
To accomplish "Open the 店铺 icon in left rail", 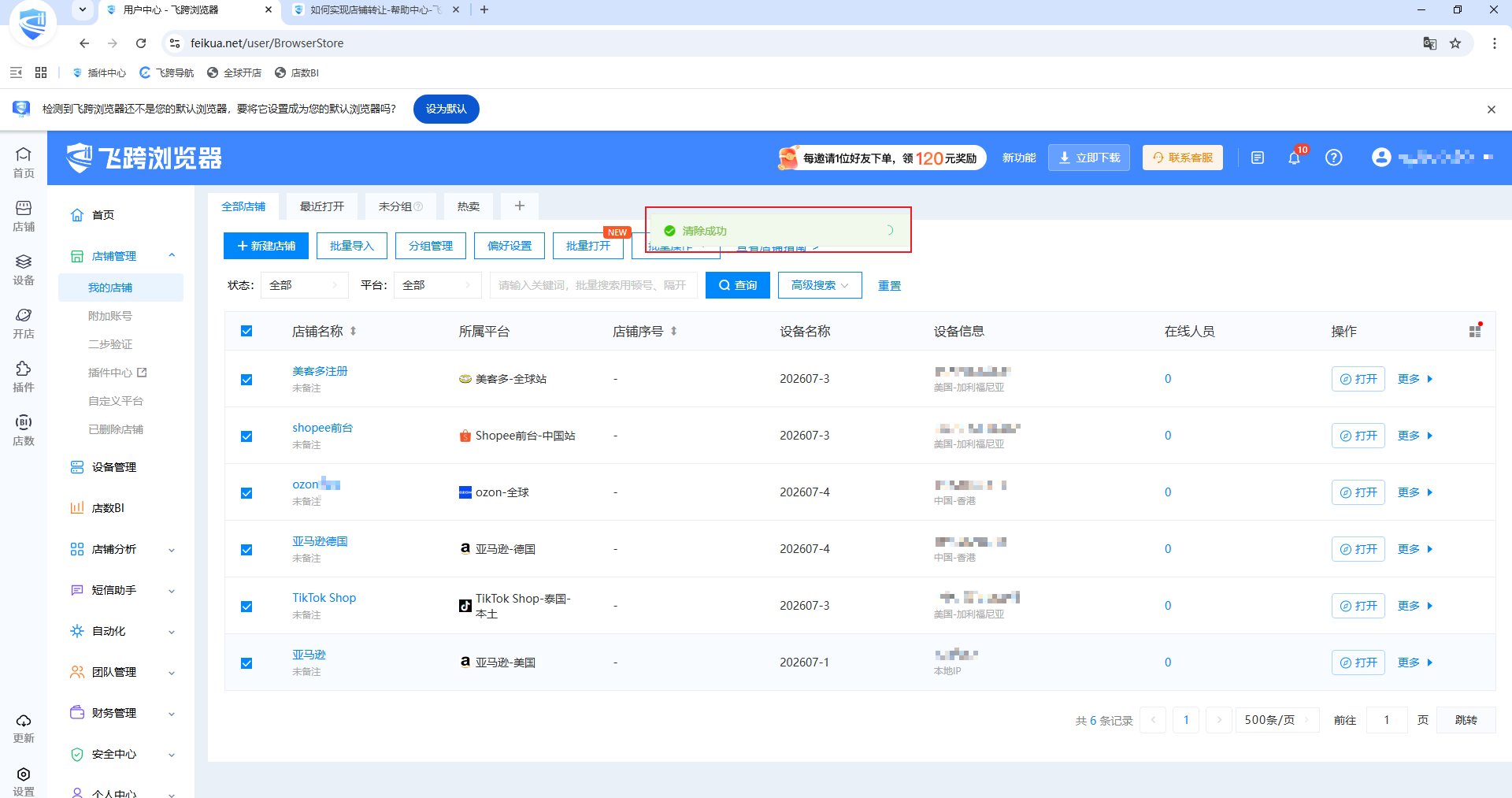I will click(24, 216).
